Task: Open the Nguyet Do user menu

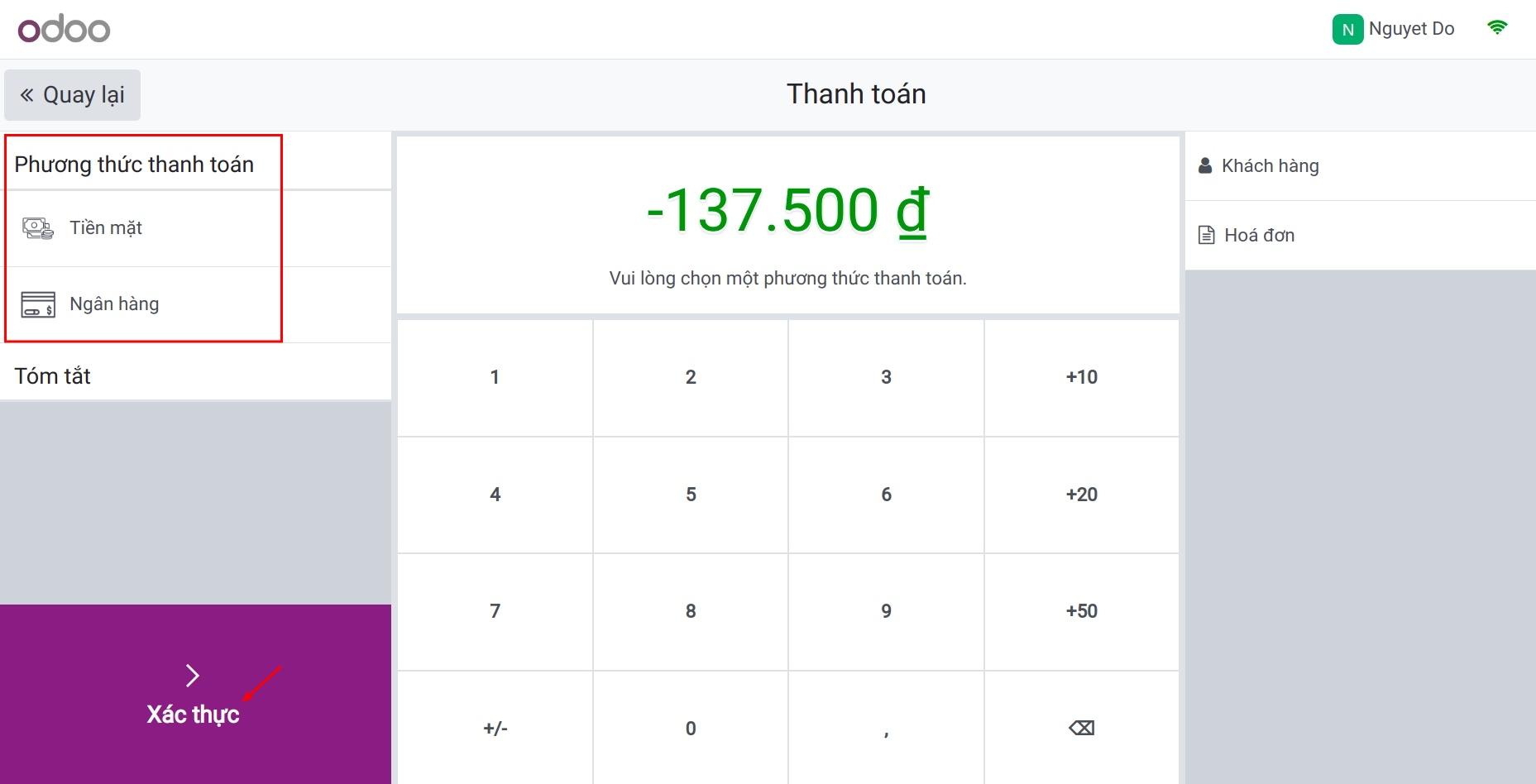Action: (x=1410, y=29)
